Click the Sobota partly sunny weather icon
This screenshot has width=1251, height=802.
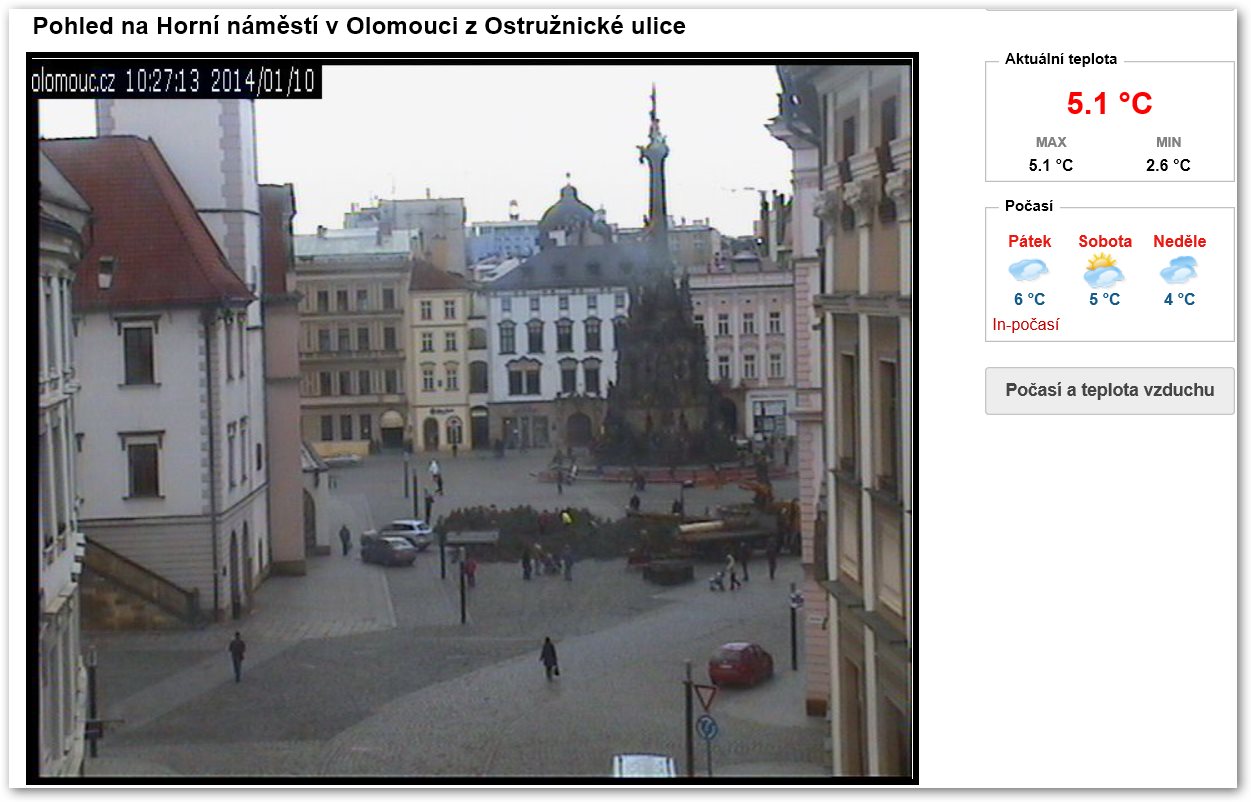pyautogui.click(x=1104, y=270)
